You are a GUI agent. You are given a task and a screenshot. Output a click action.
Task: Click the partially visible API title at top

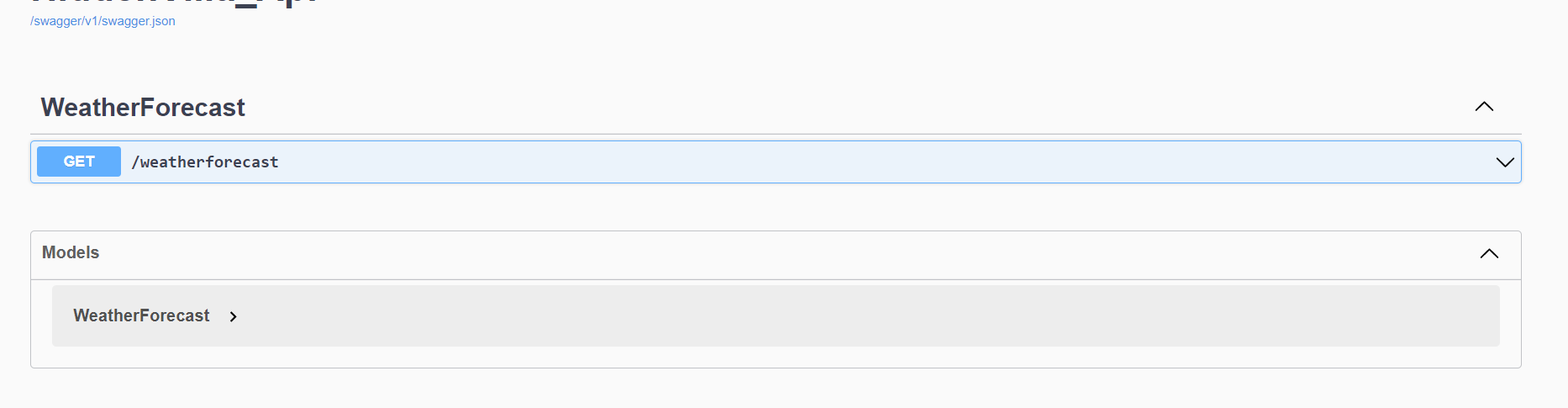click(175, 3)
